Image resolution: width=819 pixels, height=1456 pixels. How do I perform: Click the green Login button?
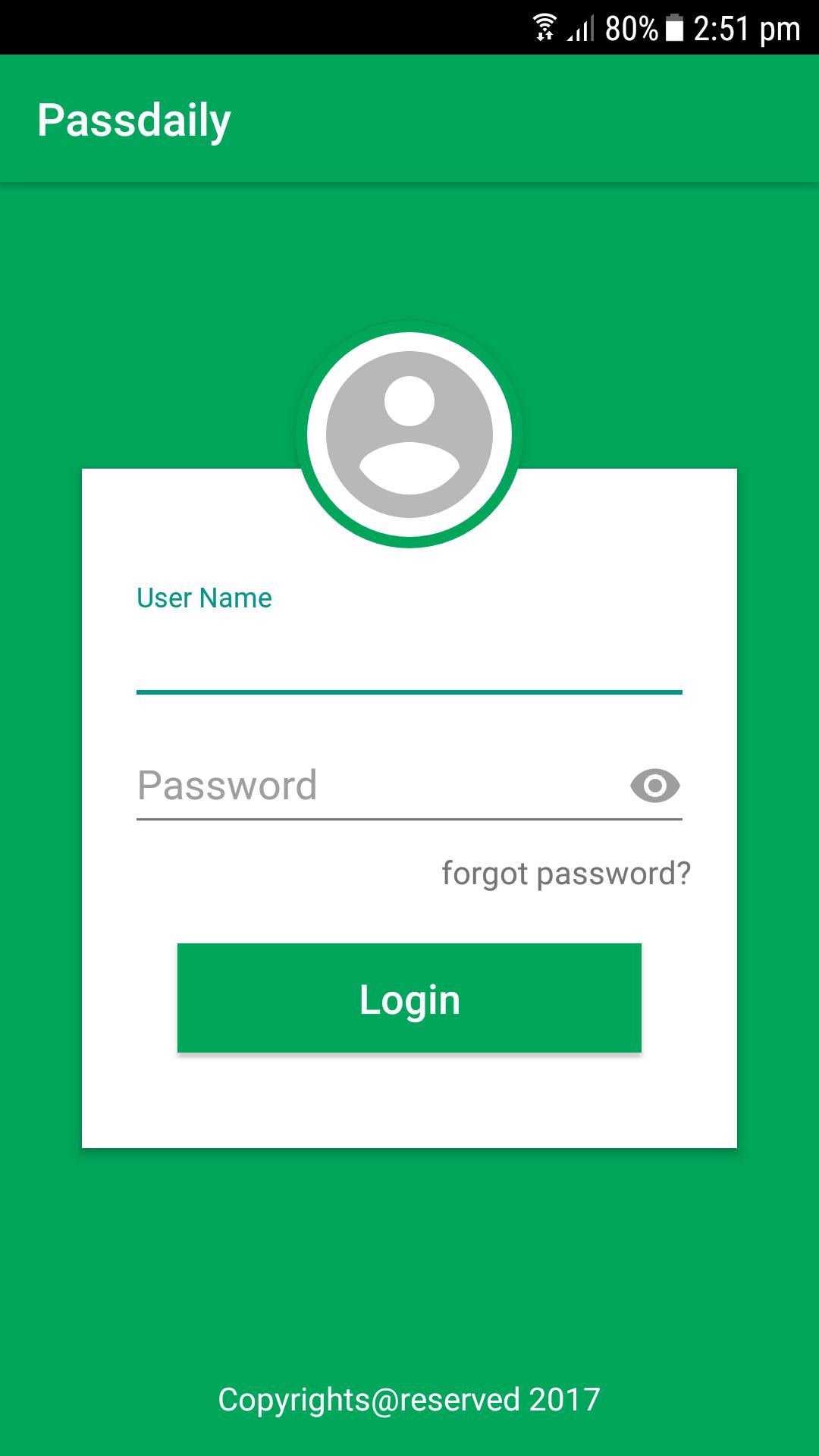(x=409, y=998)
